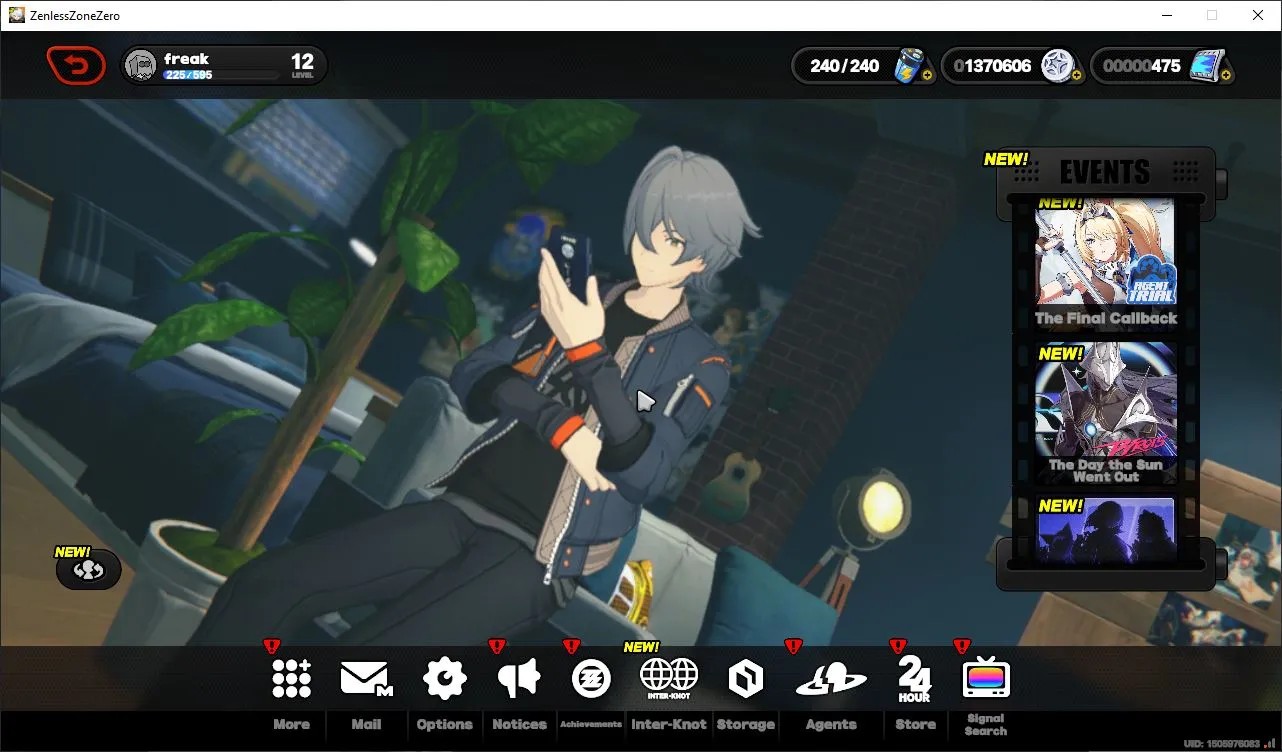Click the Signal Search label
This screenshot has height=752, width=1282.
(986, 724)
